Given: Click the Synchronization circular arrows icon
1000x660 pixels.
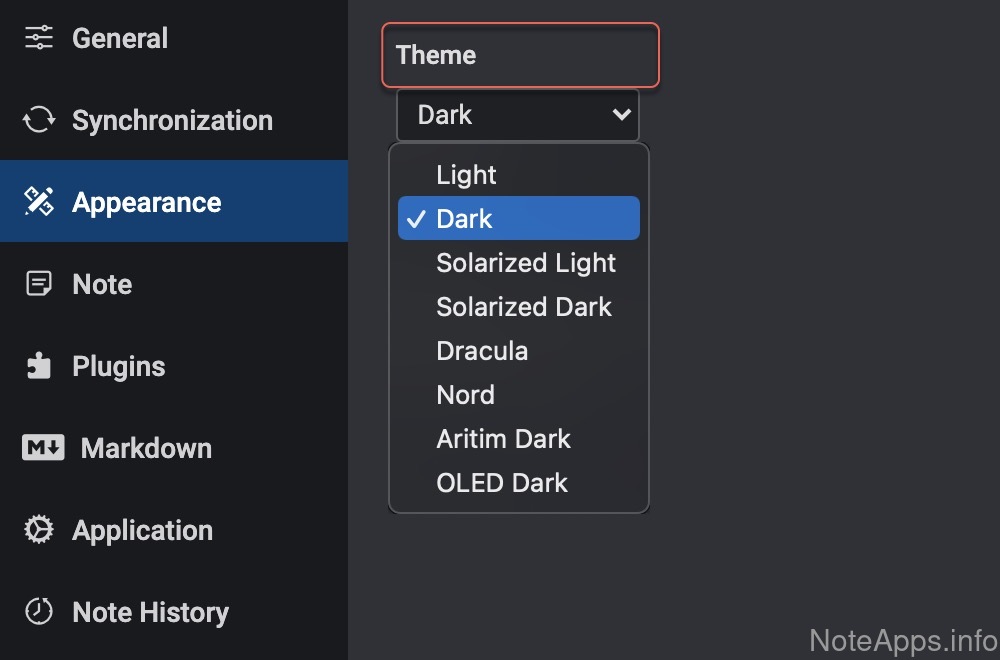Looking at the screenshot, I should click(38, 120).
